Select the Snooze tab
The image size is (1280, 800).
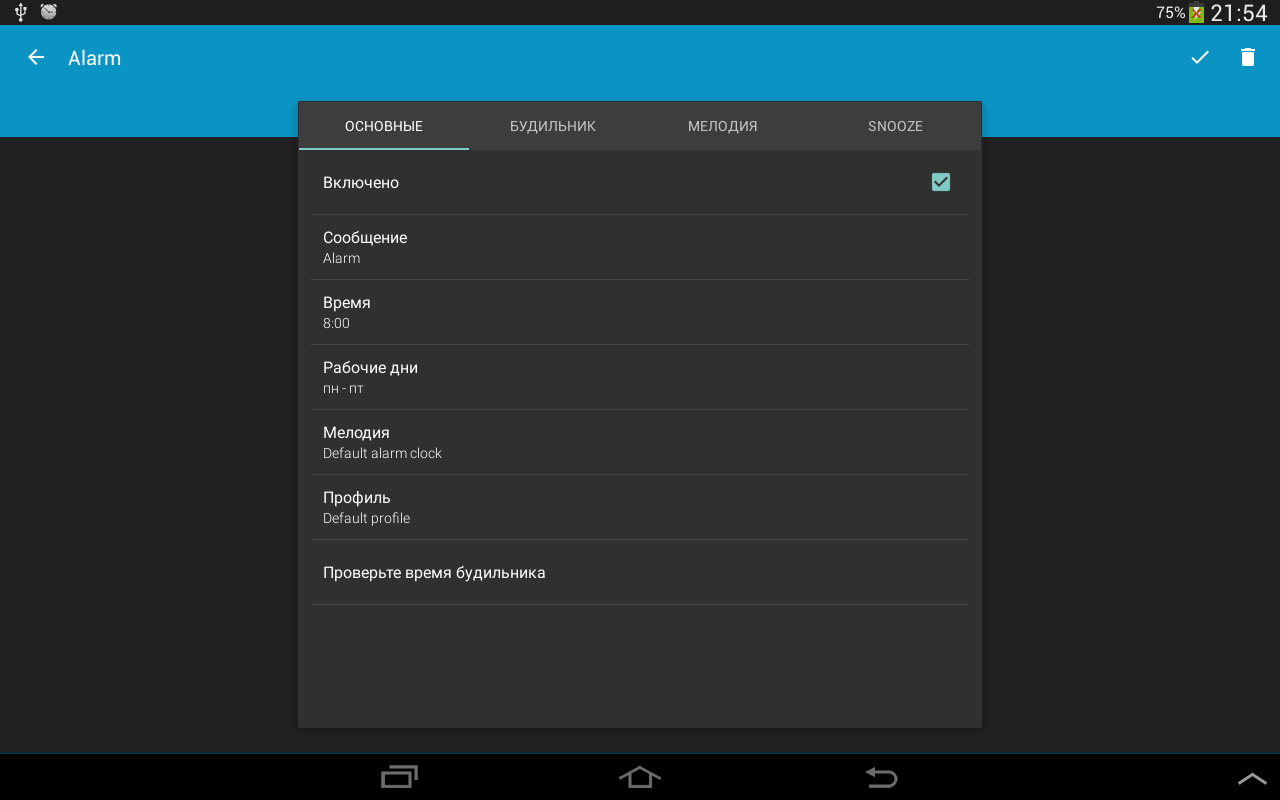point(895,126)
